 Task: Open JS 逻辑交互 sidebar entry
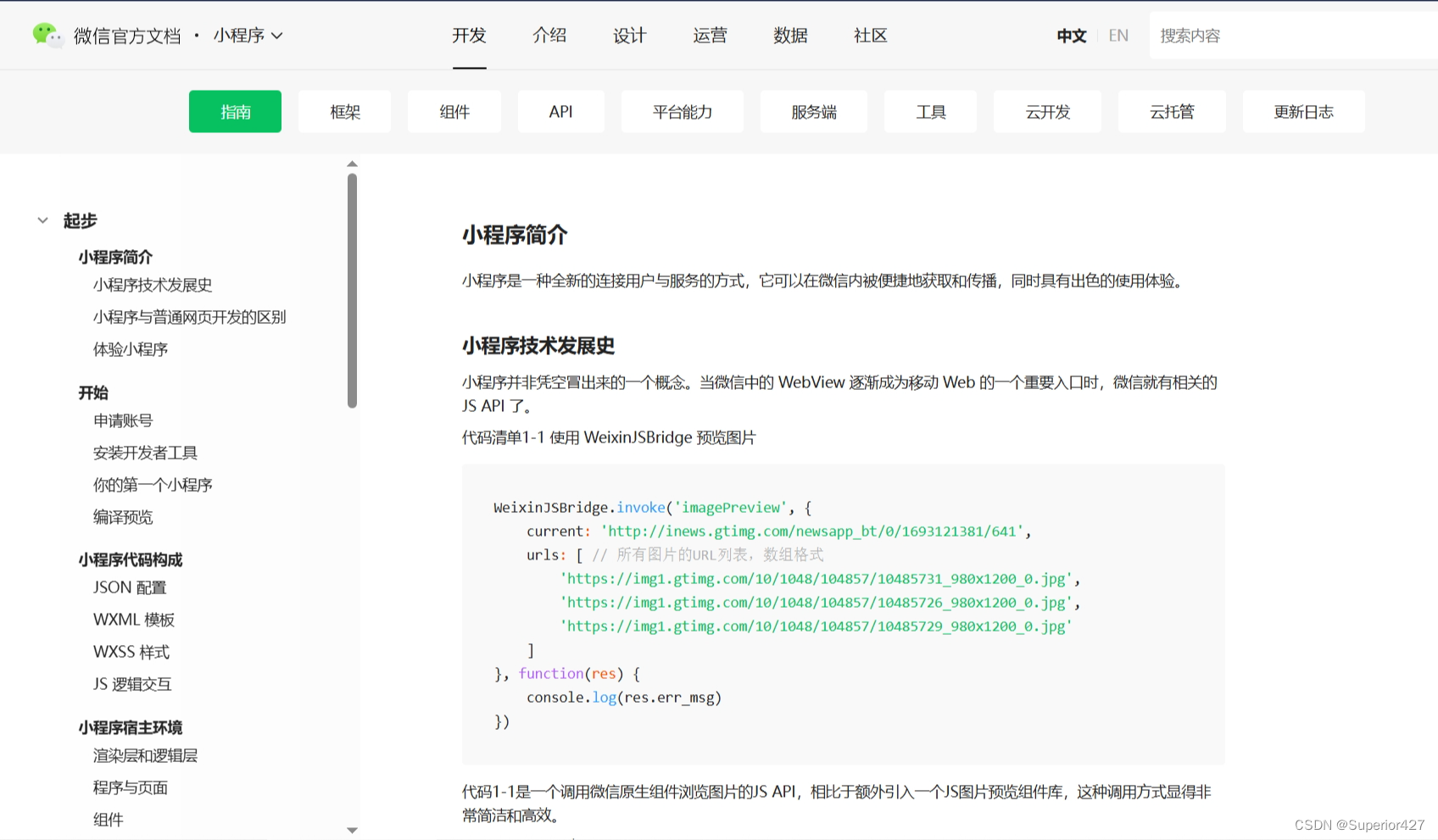tap(132, 684)
